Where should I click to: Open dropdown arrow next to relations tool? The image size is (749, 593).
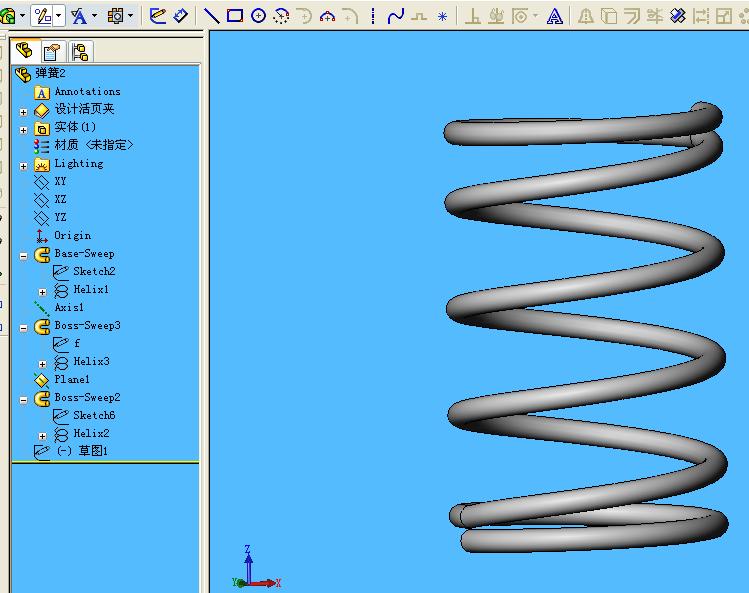pyautogui.click(x=58, y=16)
